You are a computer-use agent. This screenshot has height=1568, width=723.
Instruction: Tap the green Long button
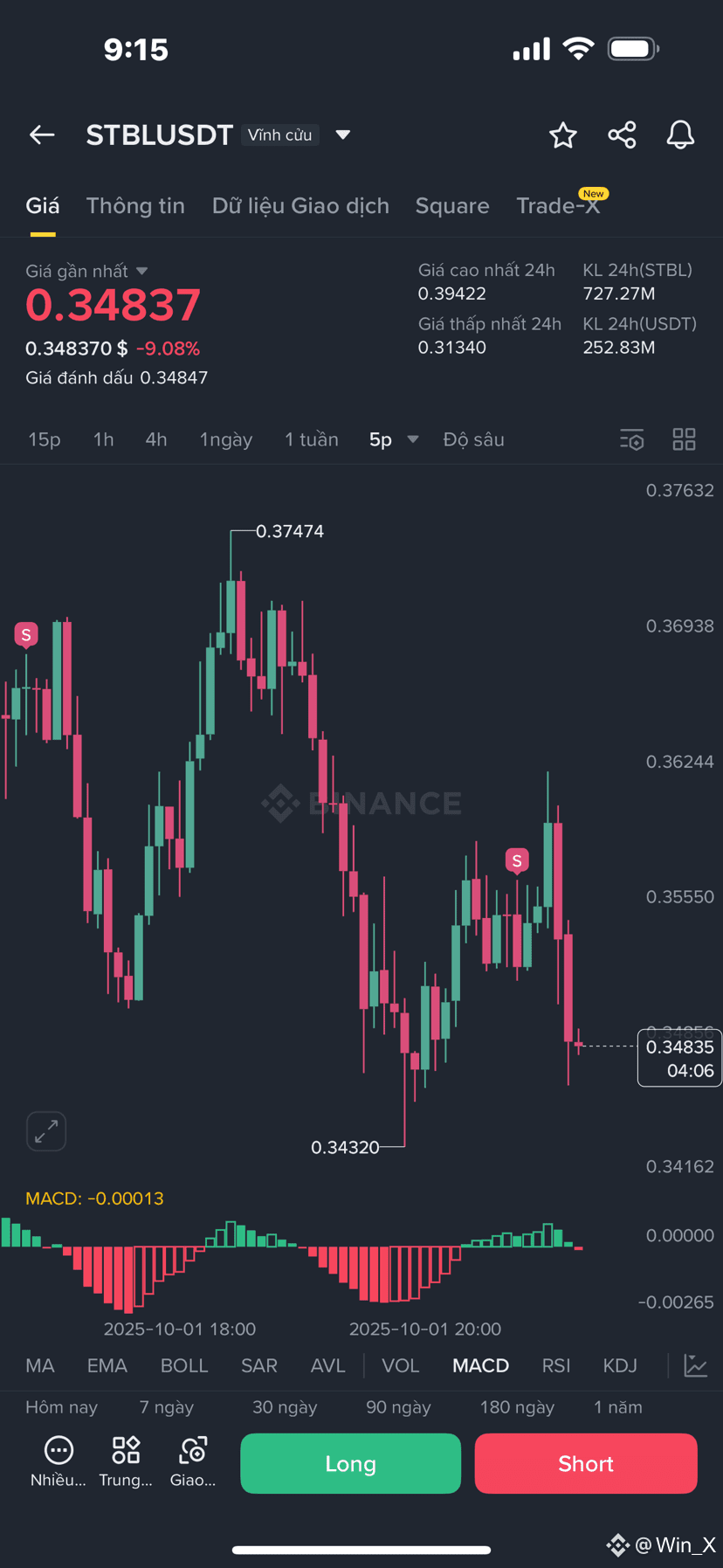click(x=350, y=1463)
